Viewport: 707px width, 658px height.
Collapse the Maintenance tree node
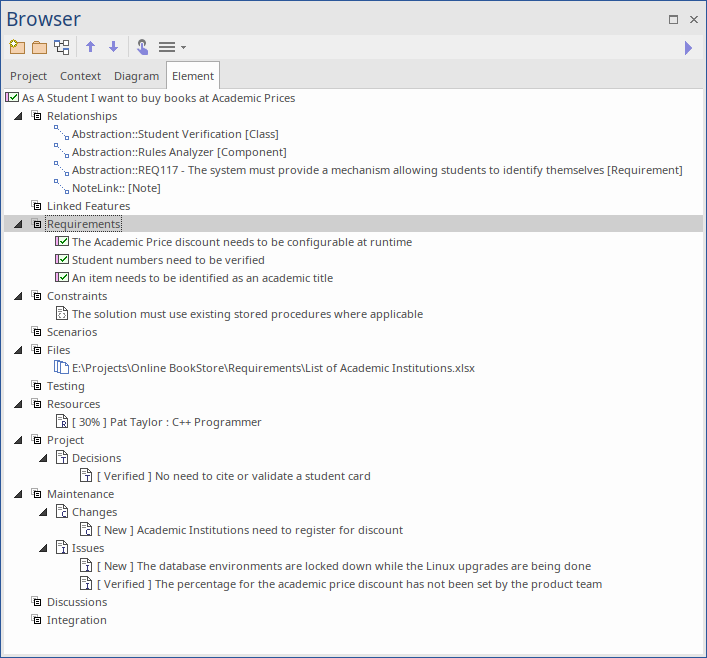tap(18, 494)
